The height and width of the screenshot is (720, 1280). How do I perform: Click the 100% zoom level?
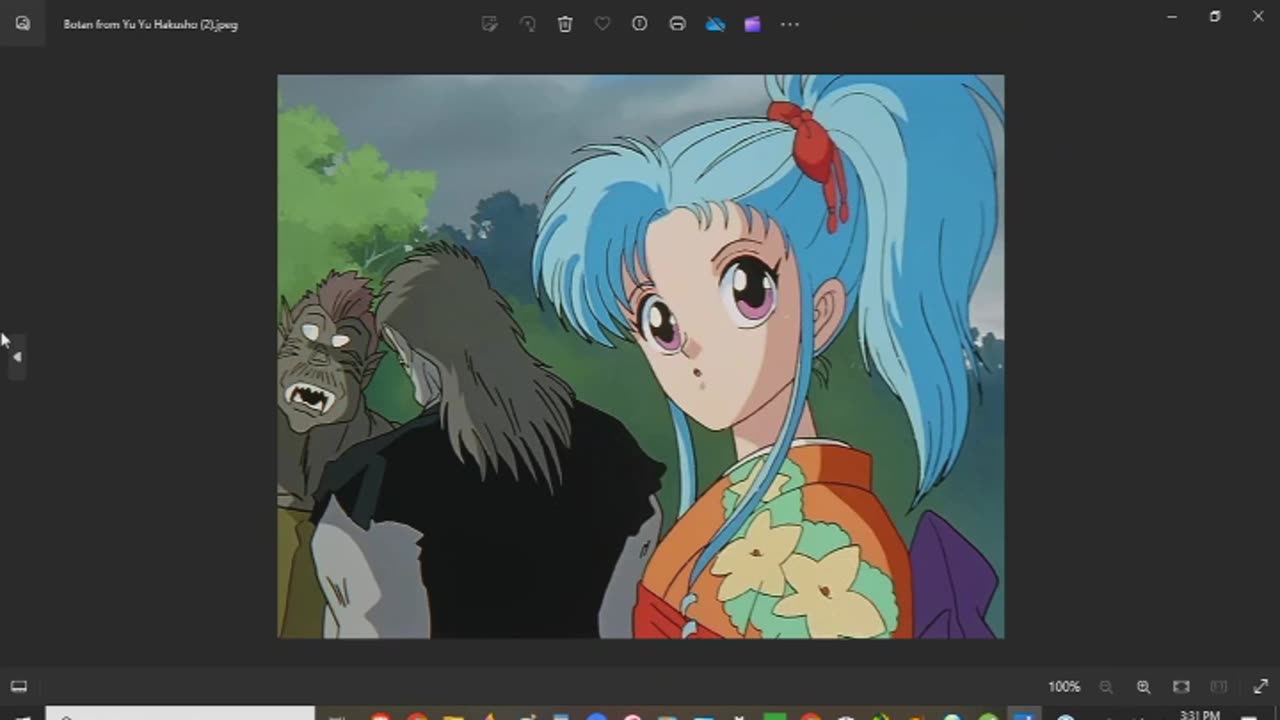[x=1064, y=687]
